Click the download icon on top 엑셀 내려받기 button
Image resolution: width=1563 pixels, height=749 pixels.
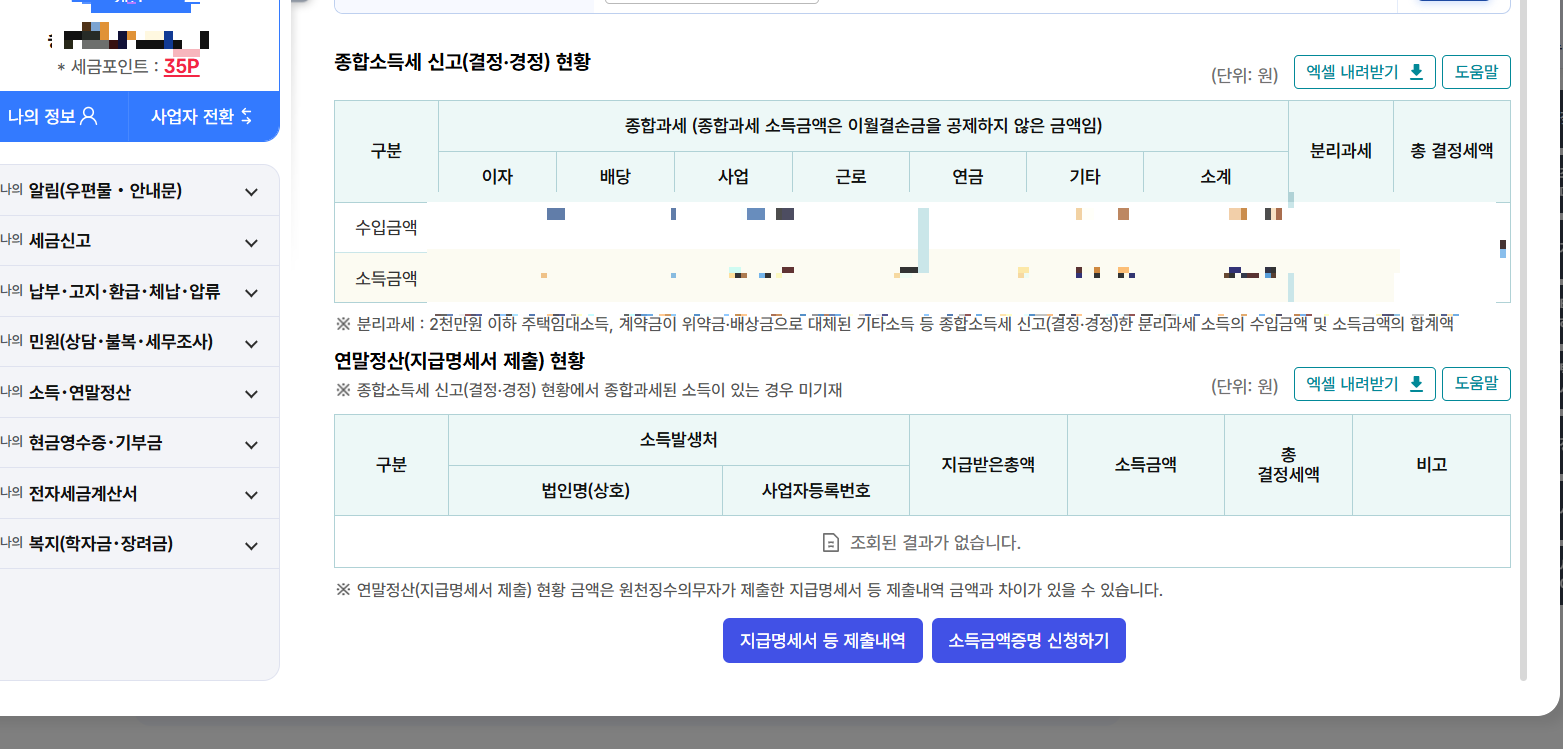pos(1414,71)
